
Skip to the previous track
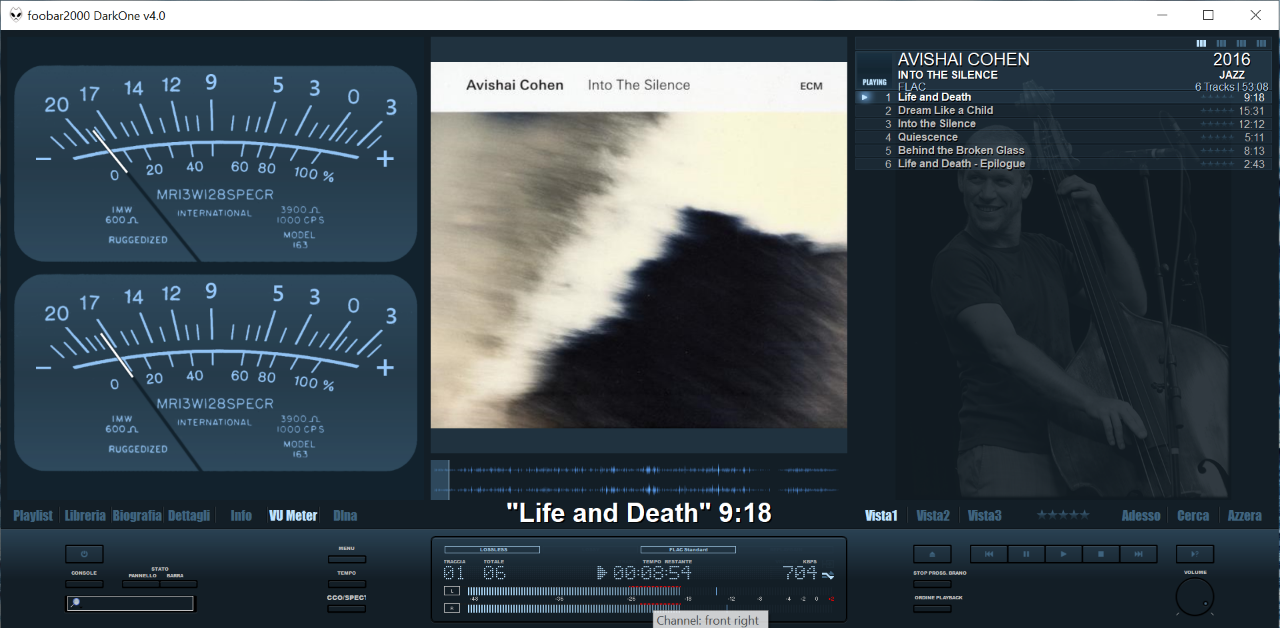click(989, 554)
